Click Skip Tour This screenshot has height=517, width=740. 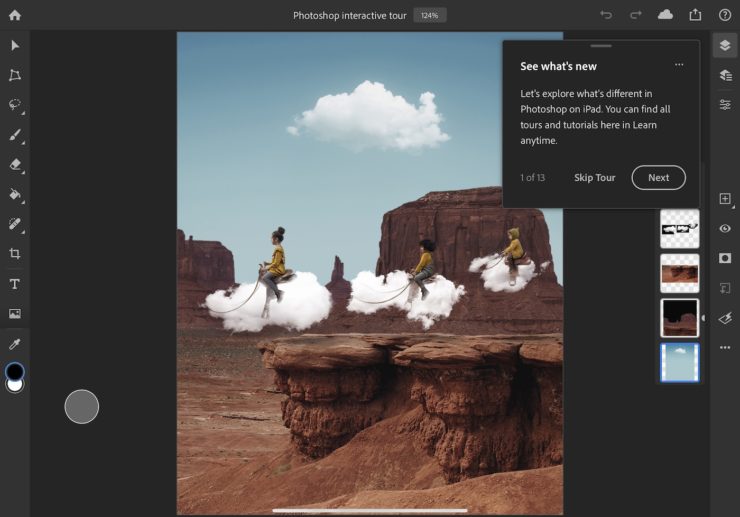tap(594, 178)
